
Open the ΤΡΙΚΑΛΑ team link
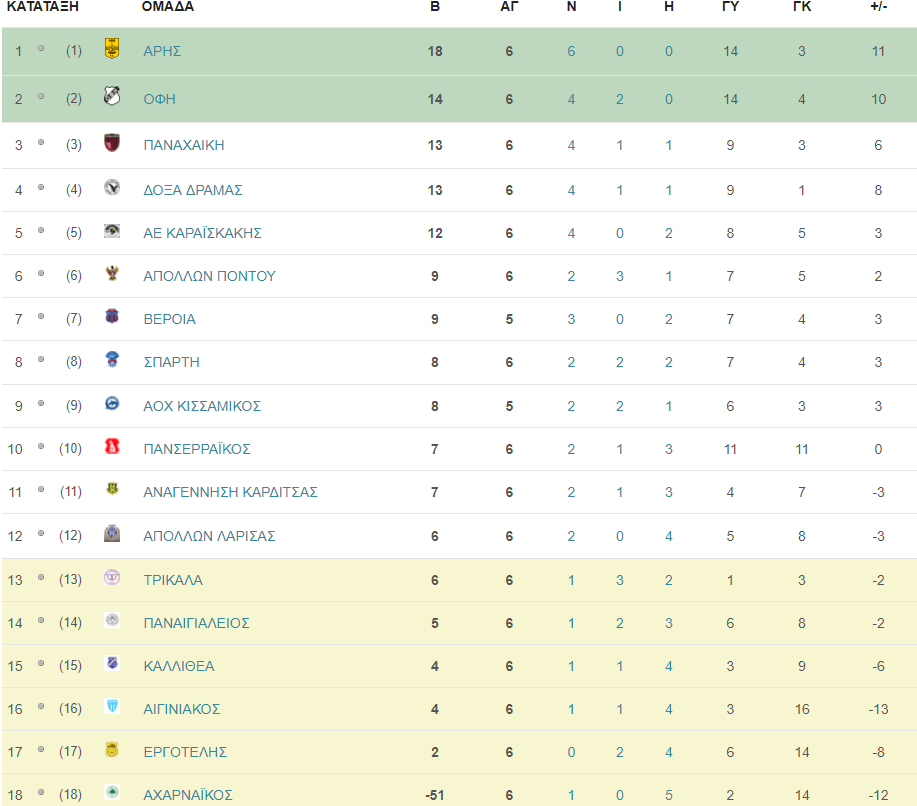173,580
